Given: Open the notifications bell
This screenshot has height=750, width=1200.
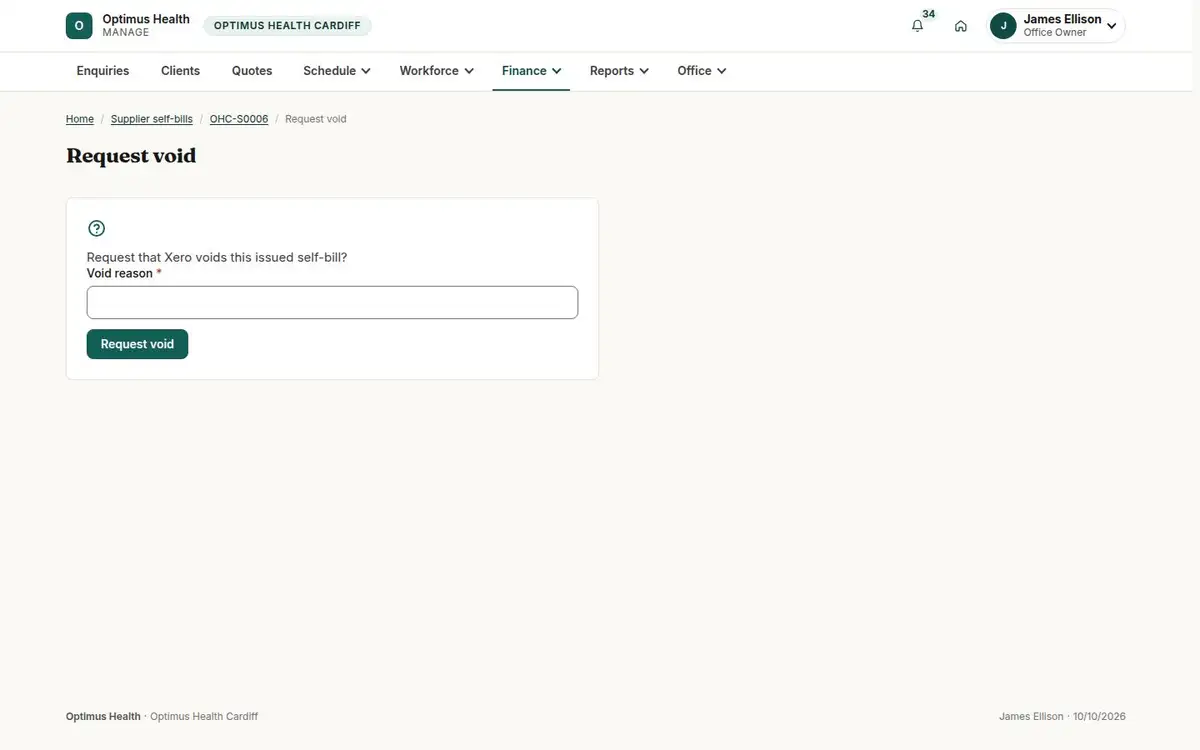Looking at the screenshot, I should (x=917, y=26).
